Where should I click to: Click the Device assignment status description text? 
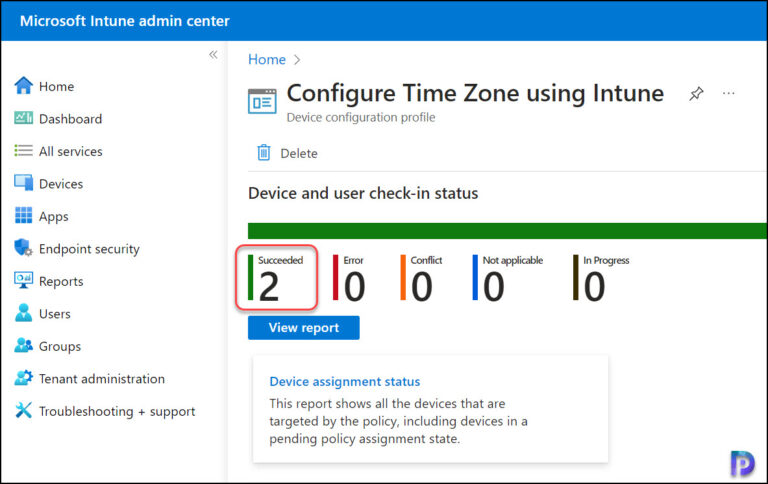[399, 421]
